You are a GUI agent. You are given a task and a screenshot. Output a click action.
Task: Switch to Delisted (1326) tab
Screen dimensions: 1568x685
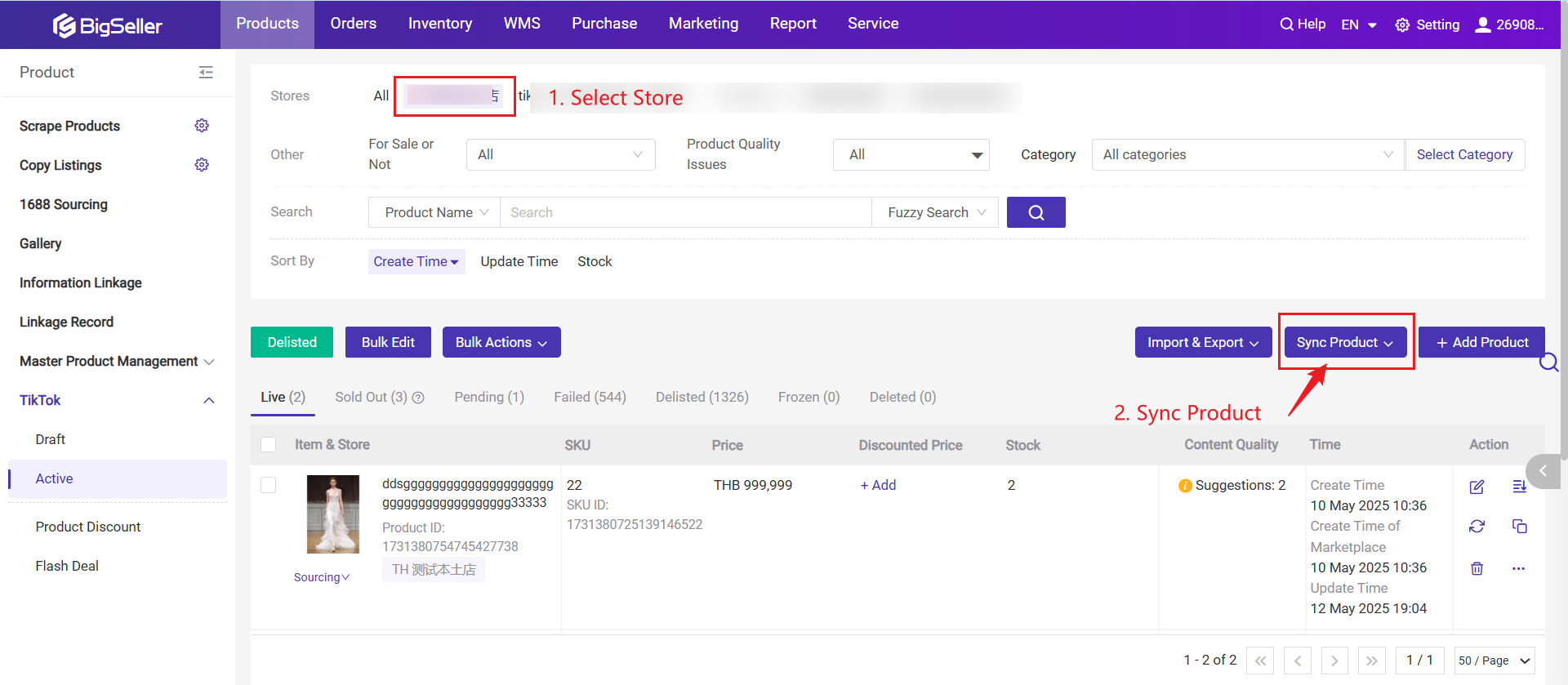(702, 397)
